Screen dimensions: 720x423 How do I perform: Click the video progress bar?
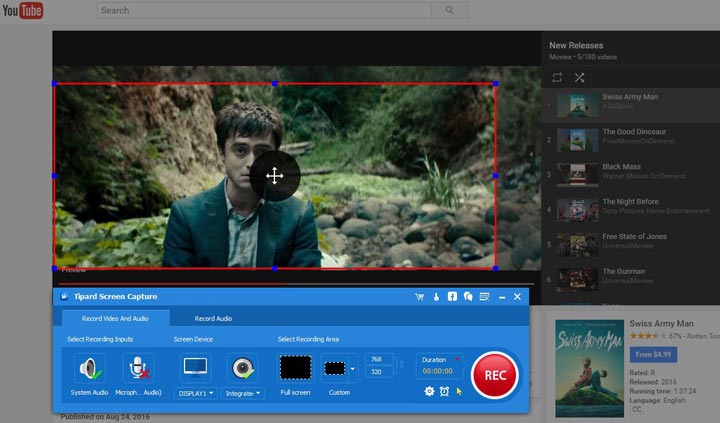pyautogui.click(x=297, y=284)
